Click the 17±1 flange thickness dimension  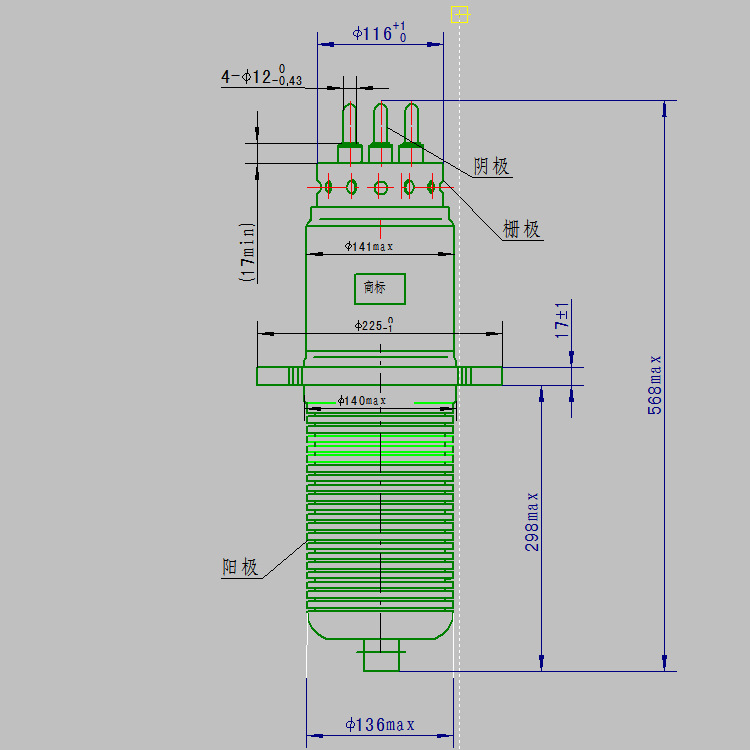pyautogui.click(x=562, y=320)
